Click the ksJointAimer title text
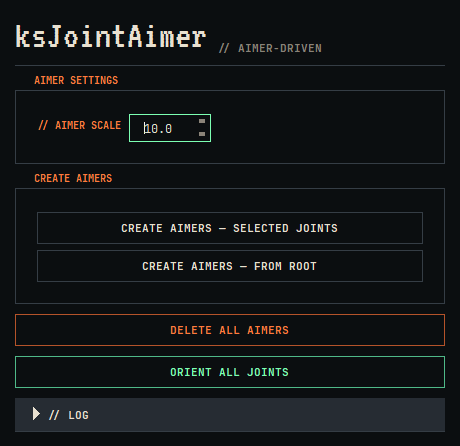 111,37
